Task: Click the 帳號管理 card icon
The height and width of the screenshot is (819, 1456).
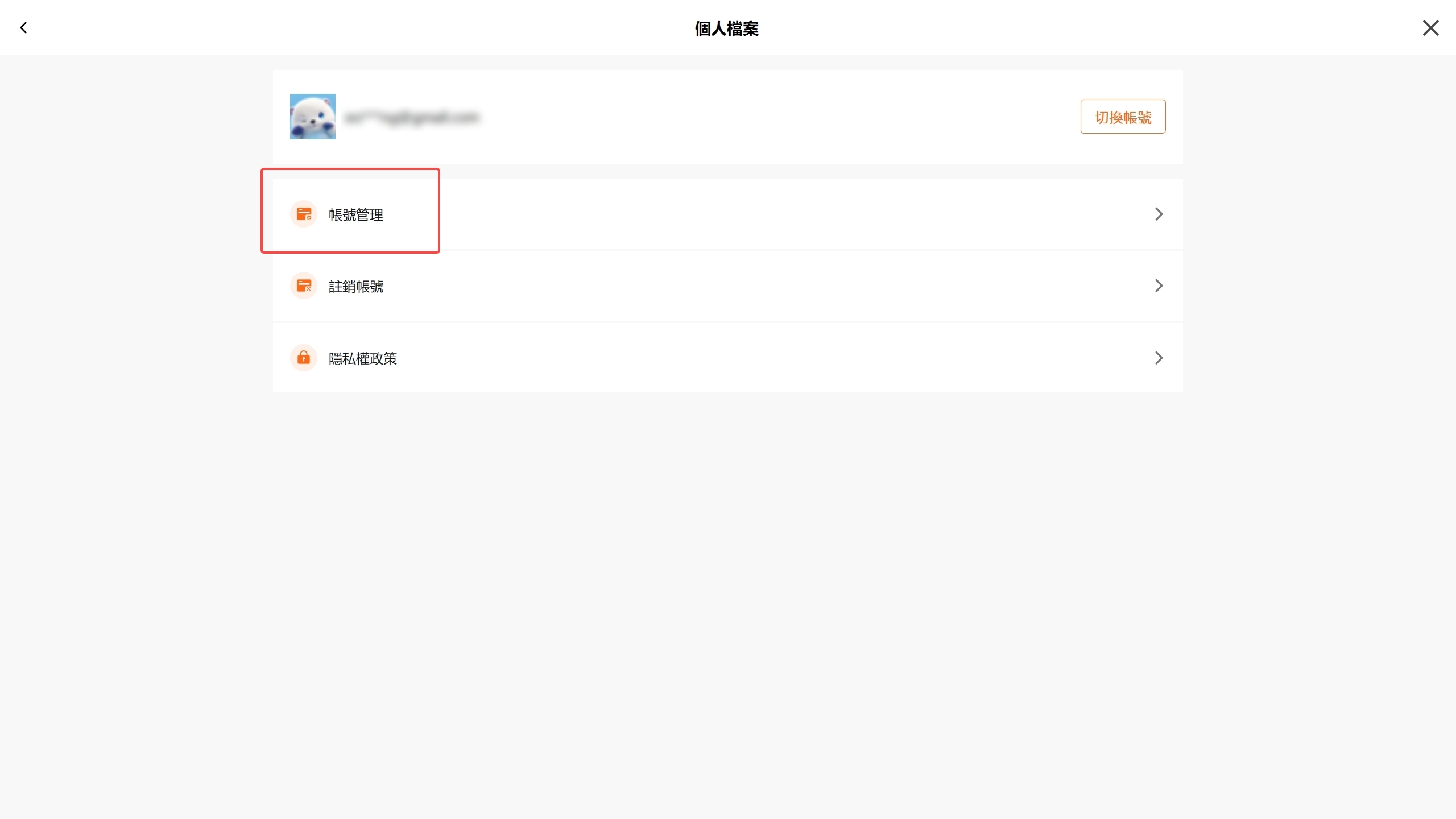Action: [x=304, y=214]
